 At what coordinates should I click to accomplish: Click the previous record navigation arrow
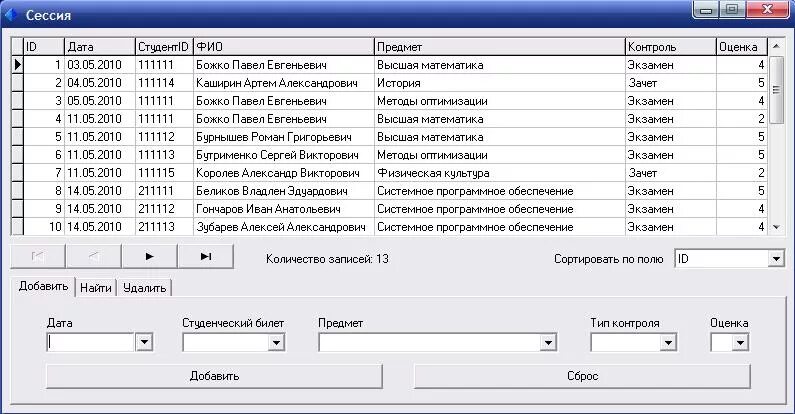[94, 256]
